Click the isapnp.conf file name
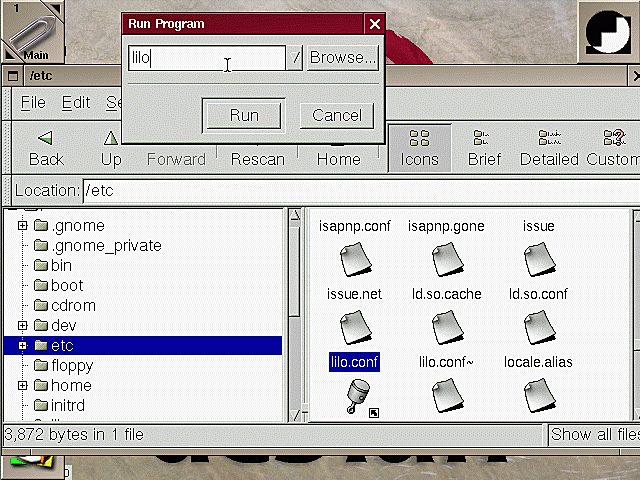Screen dimensions: 640x480 pos(354,226)
